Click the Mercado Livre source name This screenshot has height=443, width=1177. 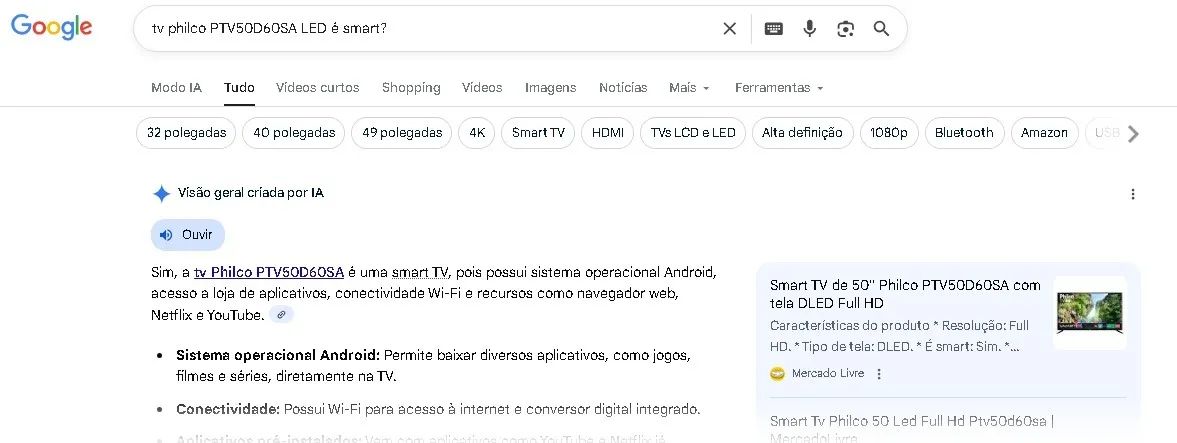click(x=828, y=373)
